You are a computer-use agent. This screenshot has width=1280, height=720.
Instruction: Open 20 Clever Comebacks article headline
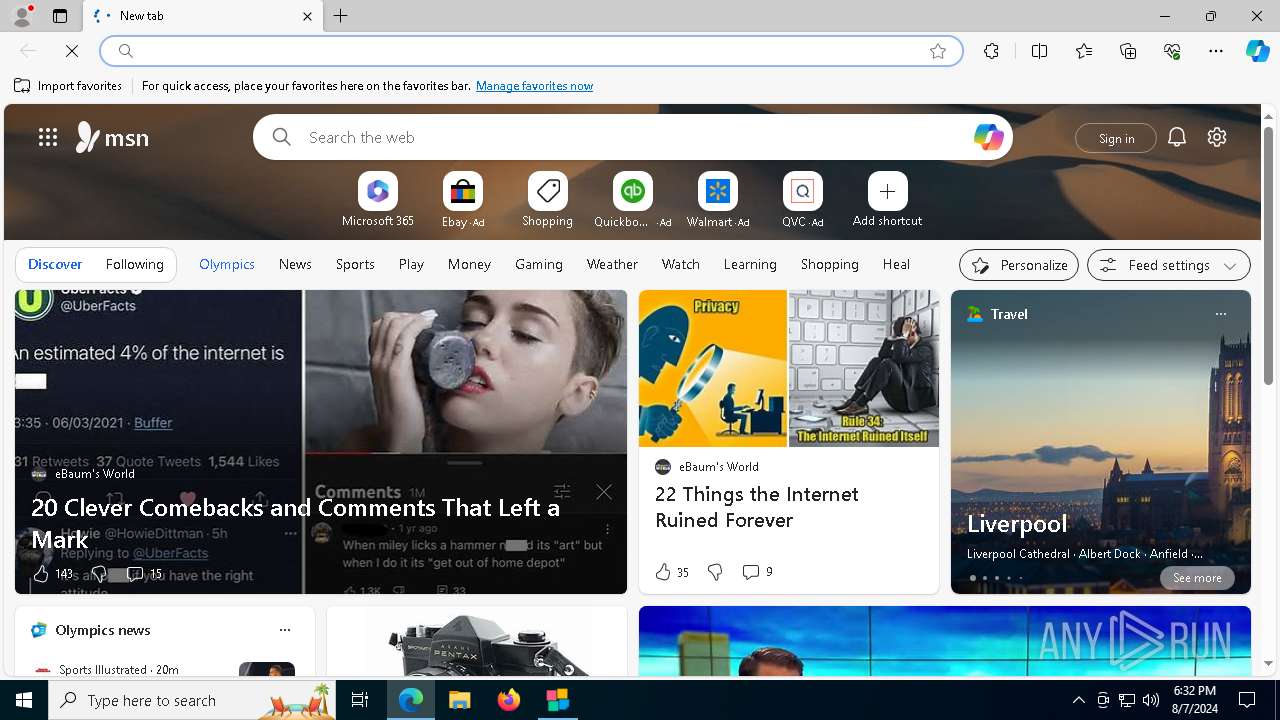[x=296, y=523]
